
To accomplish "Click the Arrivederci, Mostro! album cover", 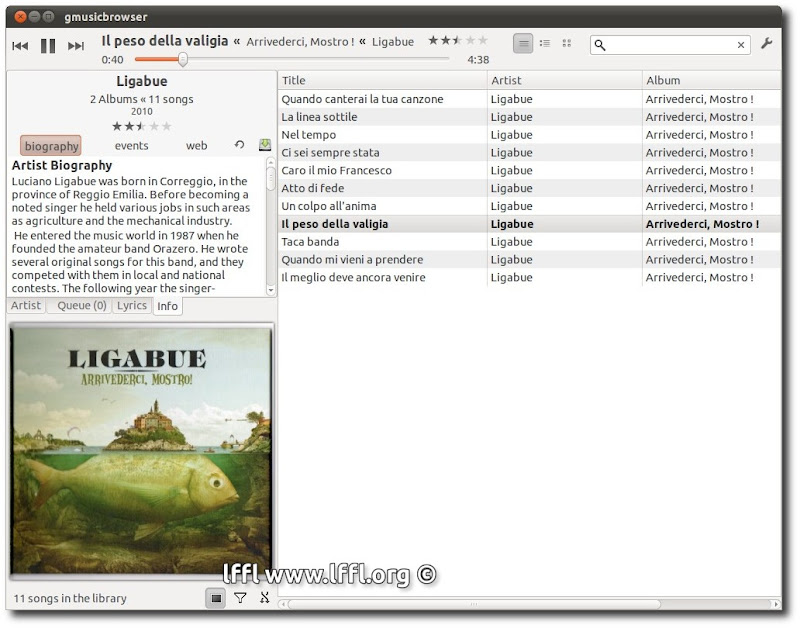I will (141, 451).
